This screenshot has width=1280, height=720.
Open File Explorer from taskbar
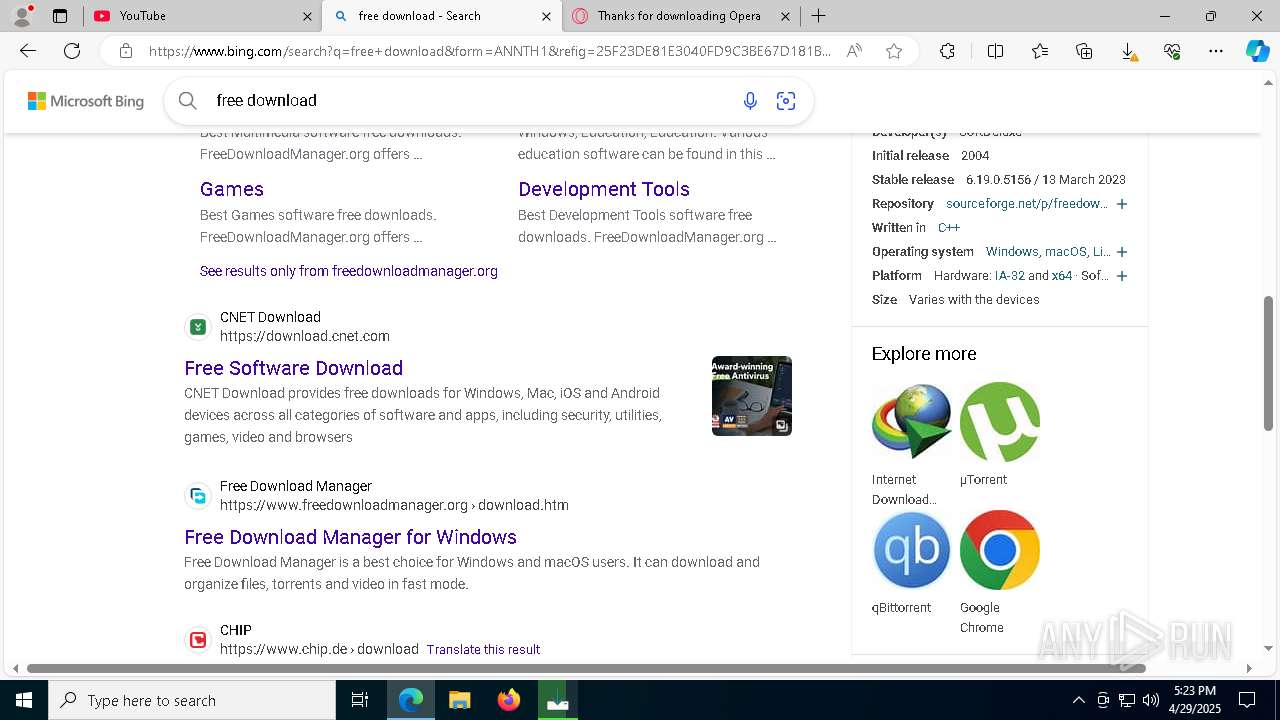pos(459,700)
